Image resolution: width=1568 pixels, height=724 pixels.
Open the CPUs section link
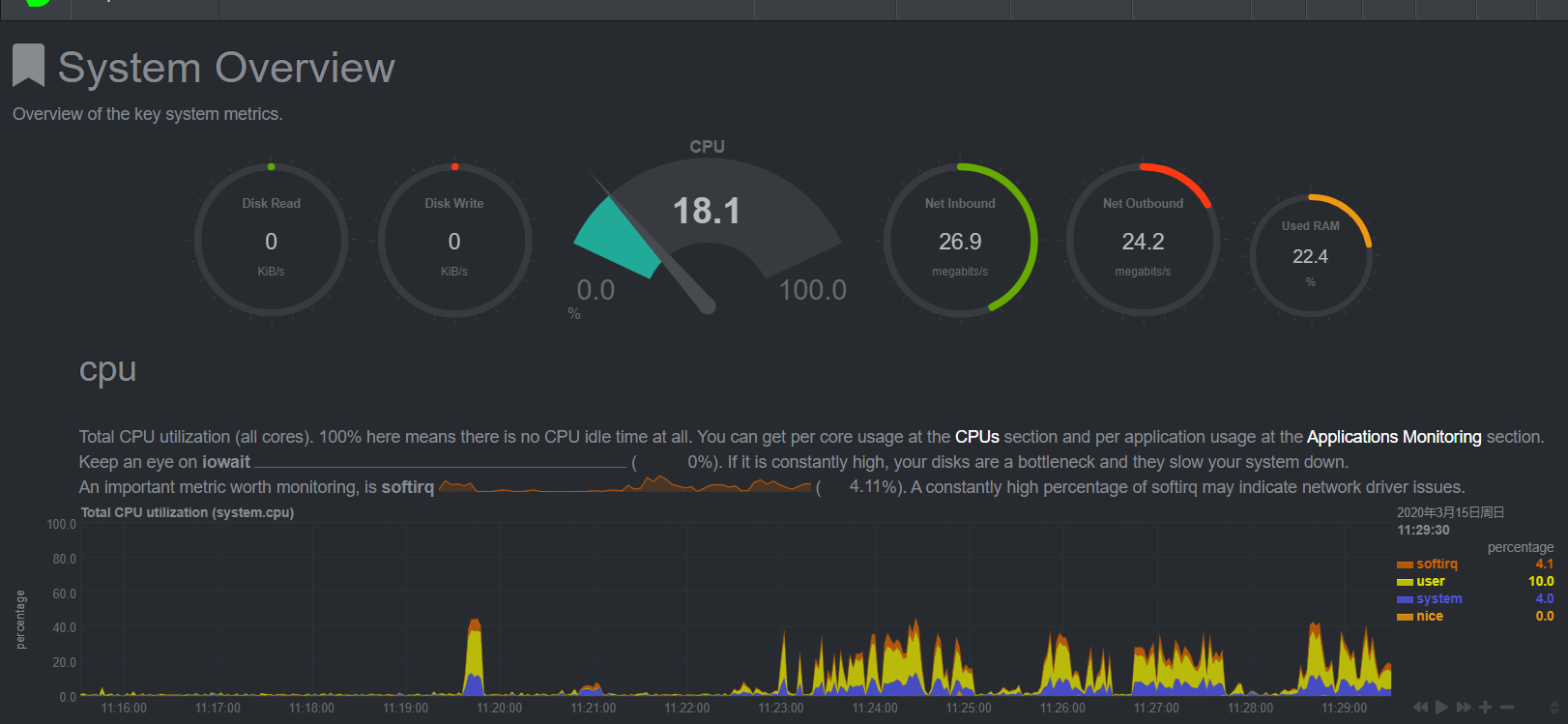(x=977, y=437)
